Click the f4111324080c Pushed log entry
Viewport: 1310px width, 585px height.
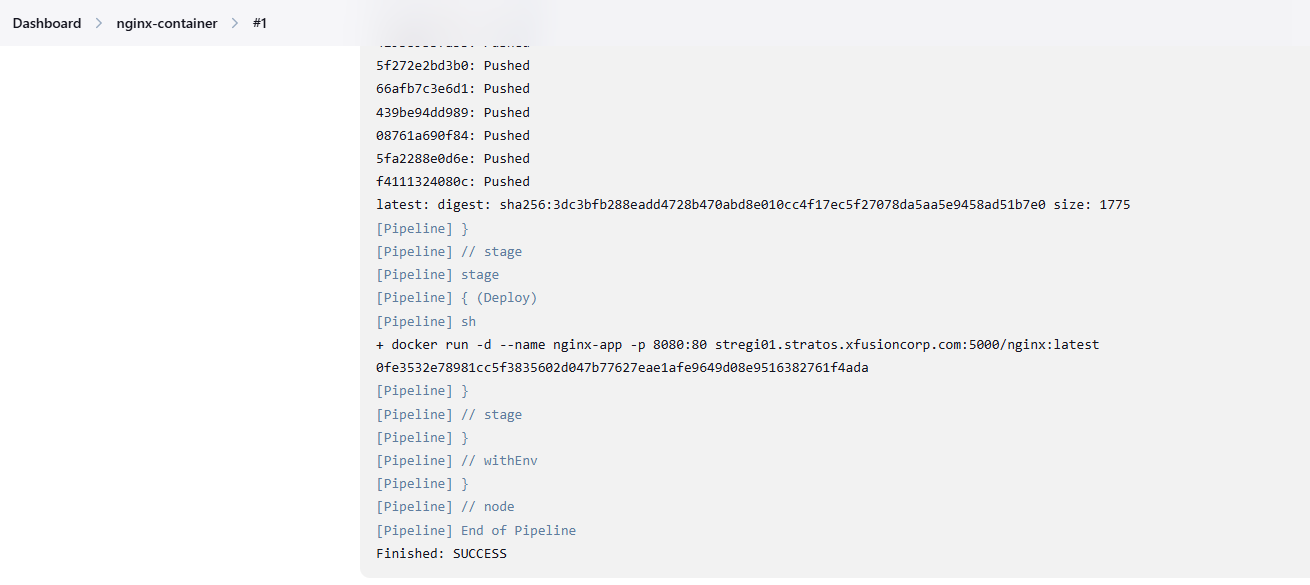pyautogui.click(x=453, y=181)
